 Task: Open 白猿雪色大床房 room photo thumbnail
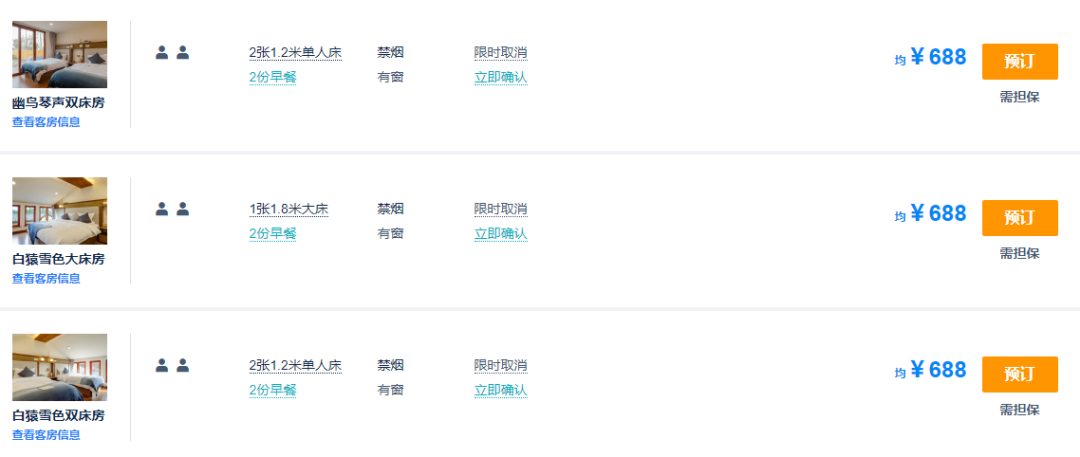point(60,211)
